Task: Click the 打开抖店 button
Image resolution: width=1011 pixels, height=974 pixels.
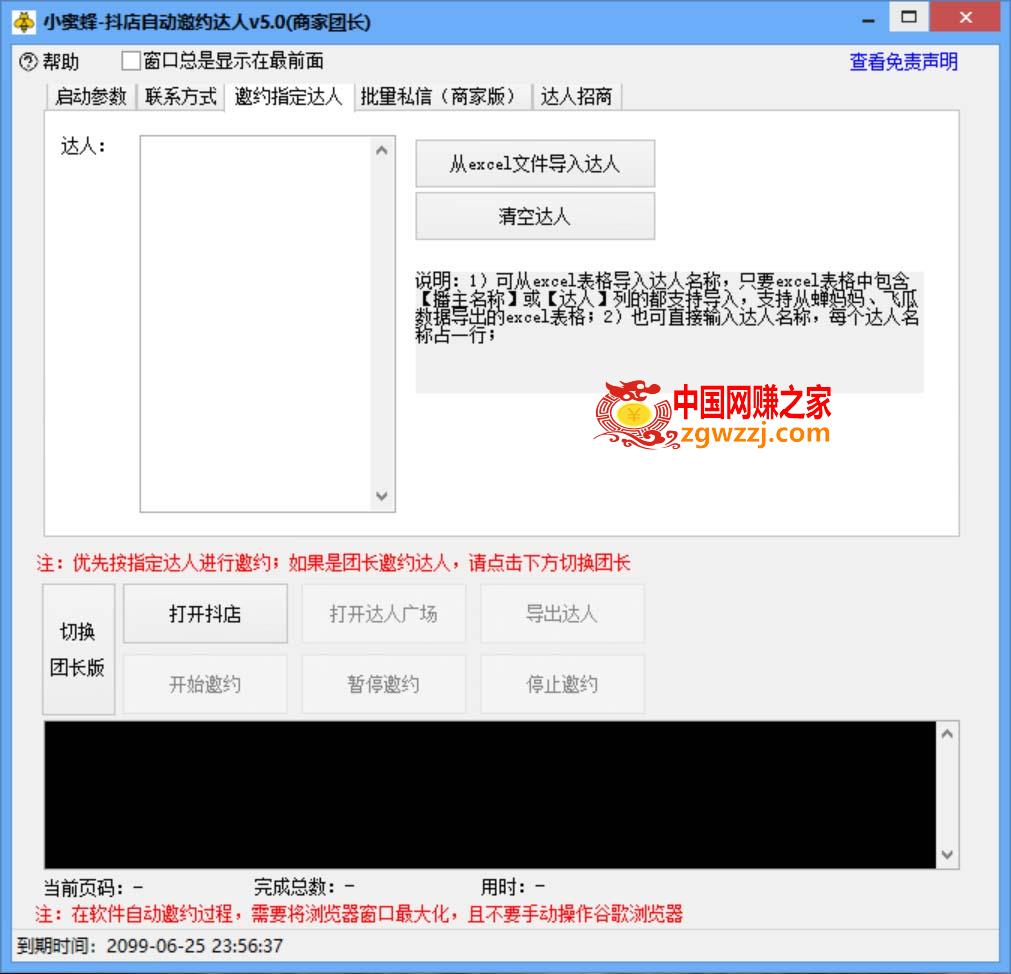Action: coord(205,614)
